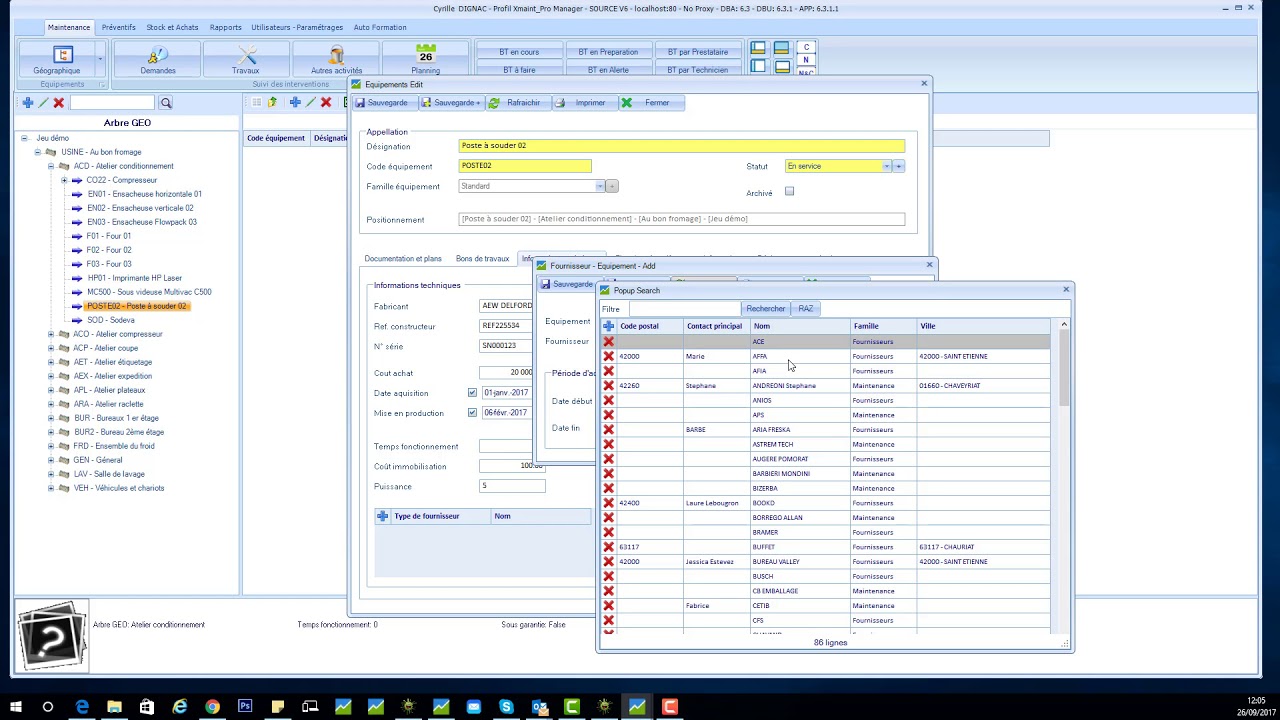
Task: Switch to Documentation et plans tab
Action: tap(403, 259)
